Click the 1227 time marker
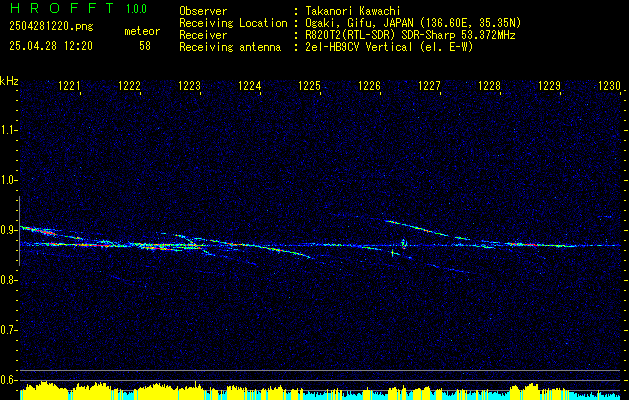The height and width of the screenshot is (400, 629). [x=430, y=86]
